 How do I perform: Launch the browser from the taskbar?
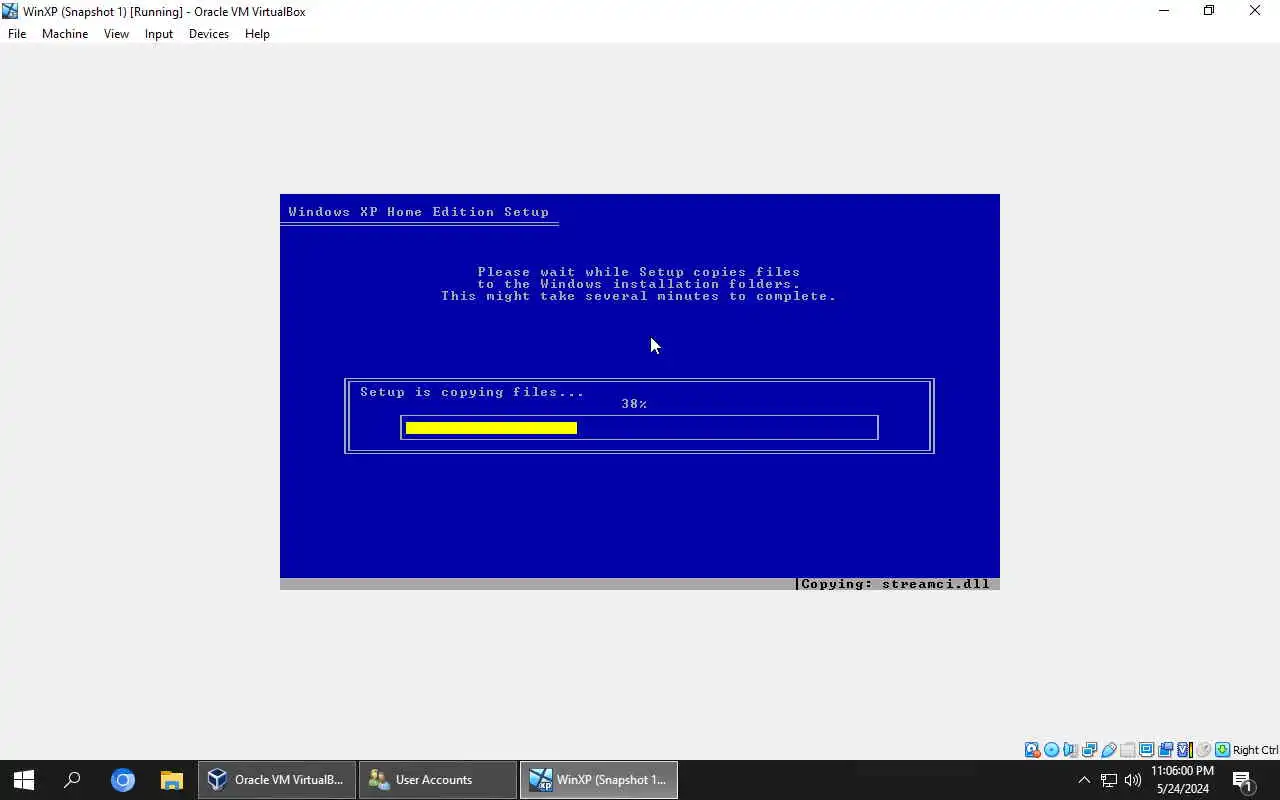tap(122, 780)
